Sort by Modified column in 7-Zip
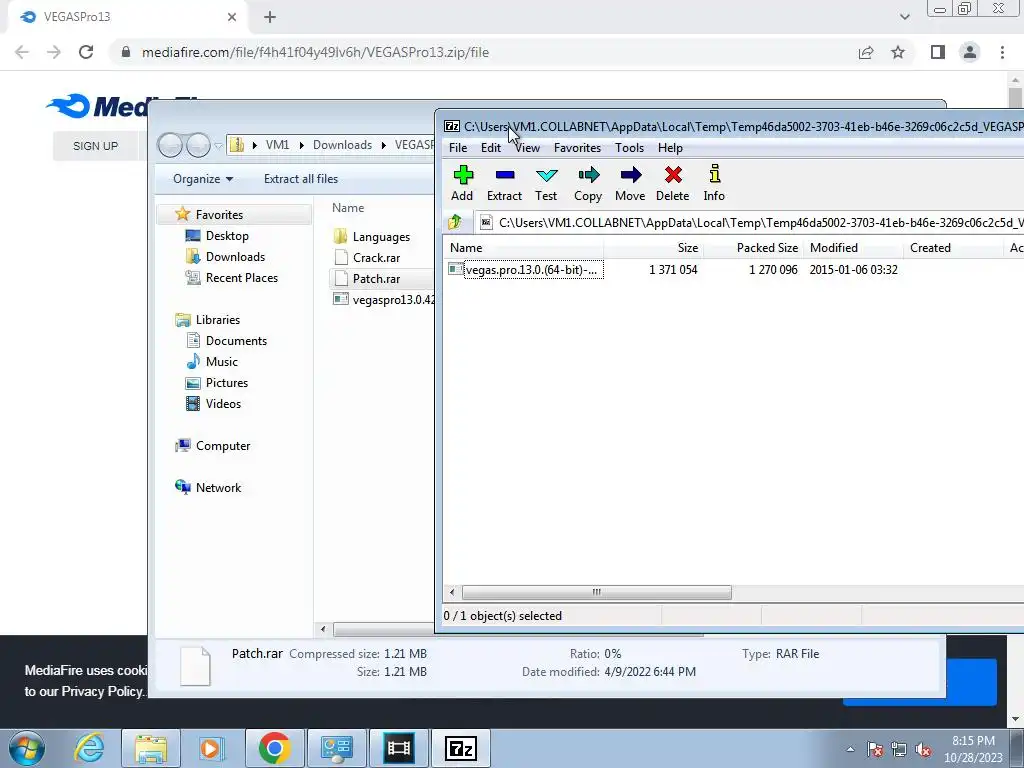The image size is (1024, 768). coord(854,248)
